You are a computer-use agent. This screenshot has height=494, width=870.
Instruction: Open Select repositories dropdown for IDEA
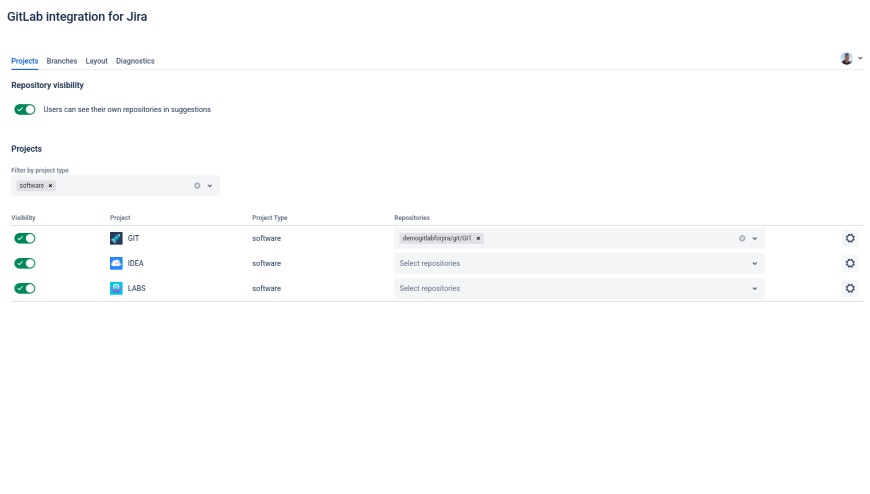[x=579, y=263]
